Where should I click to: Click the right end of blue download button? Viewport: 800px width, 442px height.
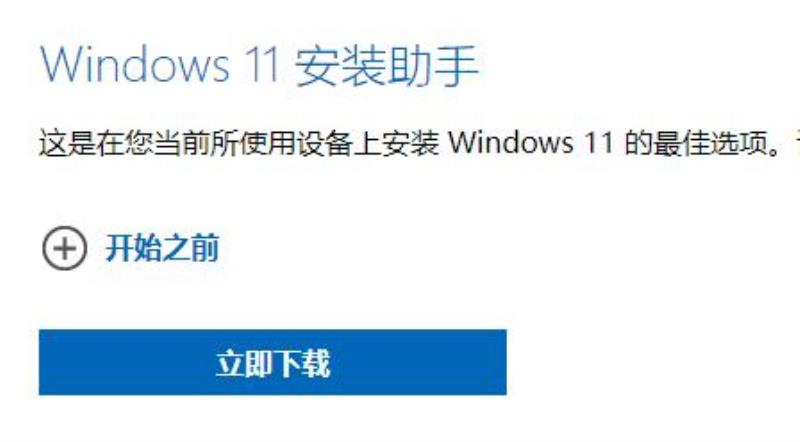pos(499,362)
